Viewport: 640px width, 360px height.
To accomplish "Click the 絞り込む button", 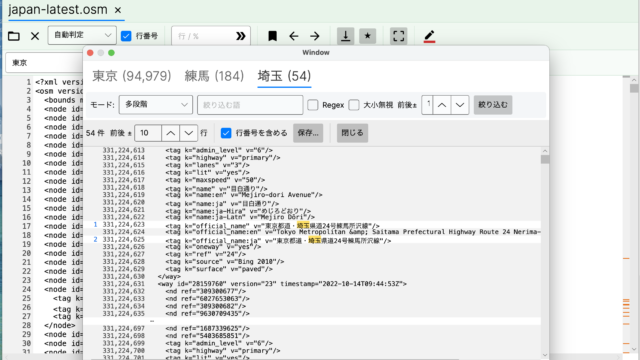I will 493,105.
